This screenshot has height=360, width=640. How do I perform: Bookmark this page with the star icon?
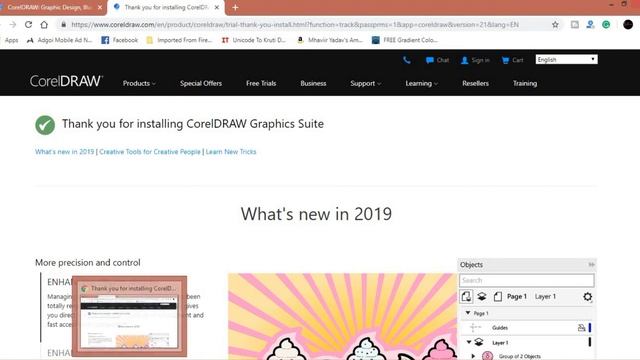point(555,24)
